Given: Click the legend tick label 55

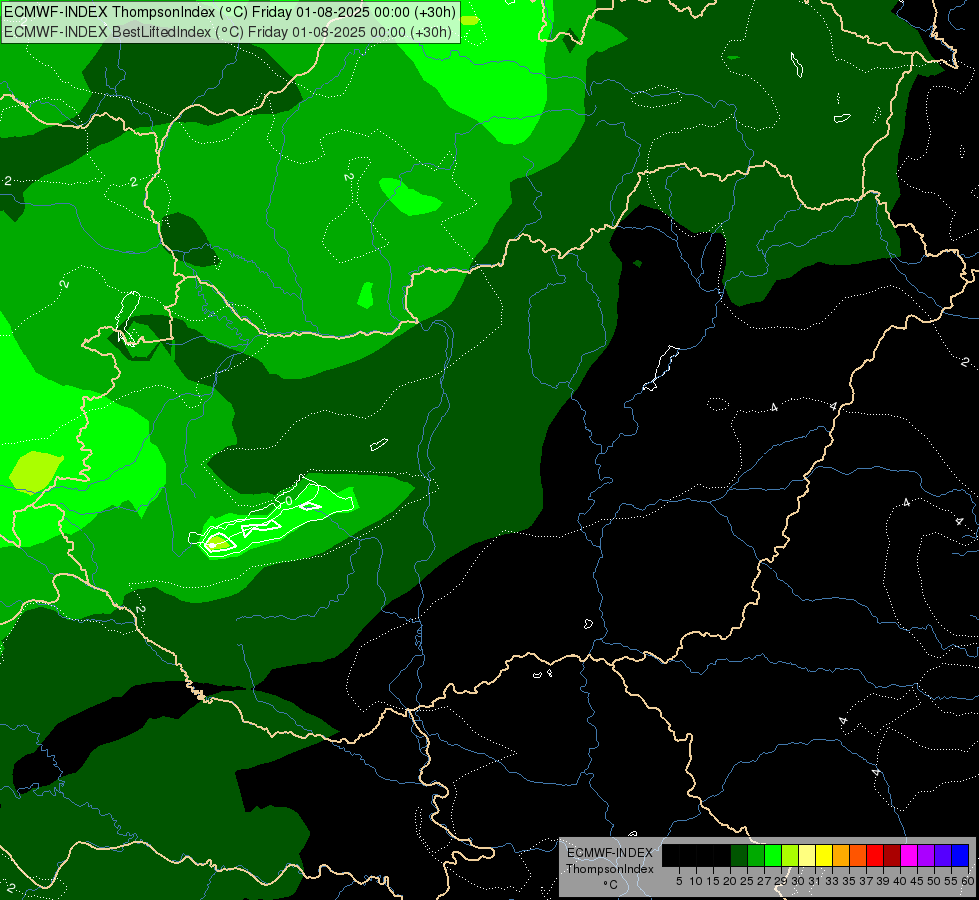Looking at the screenshot, I should 952,881.
